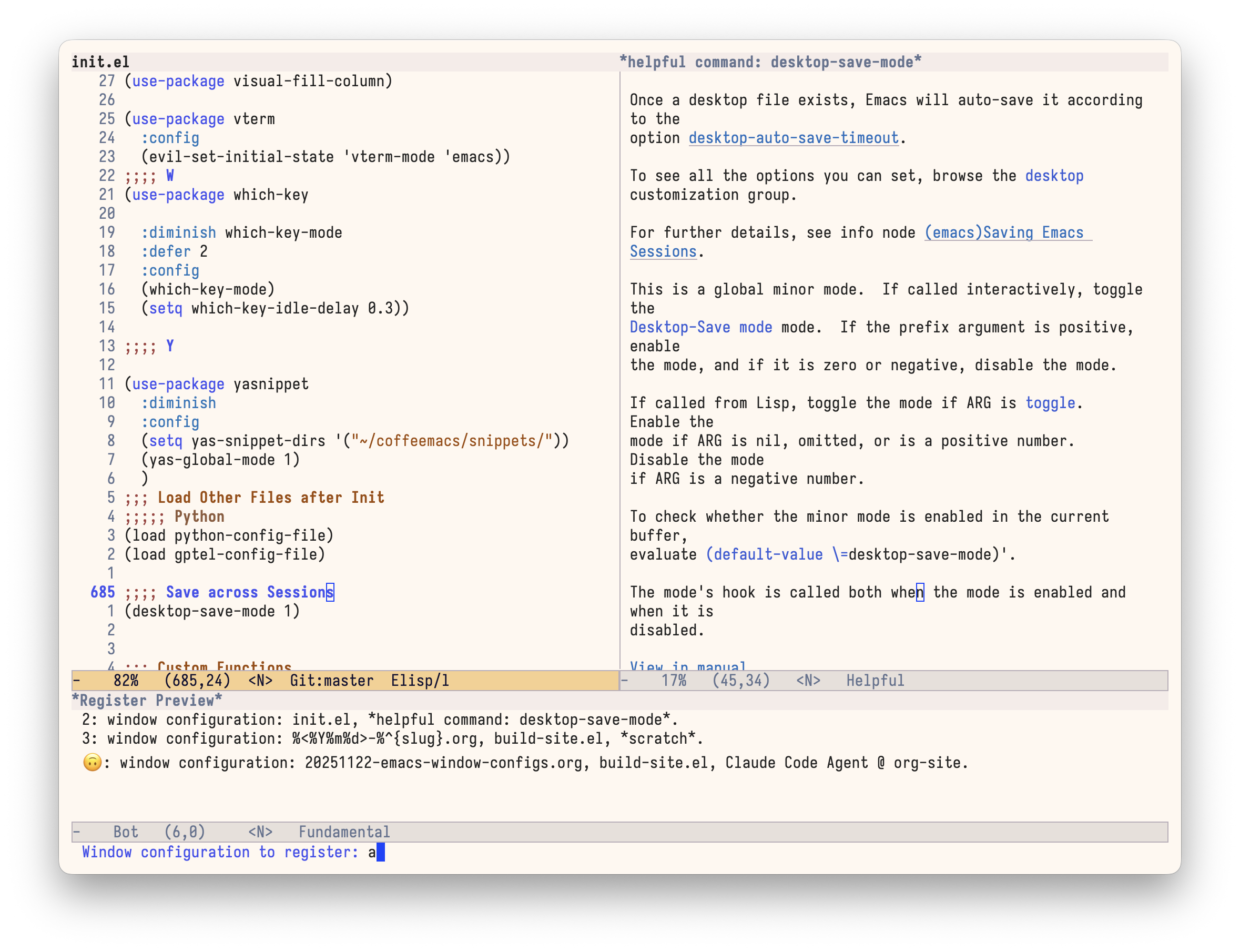The width and height of the screenshot is (1240, 952).
Task: Click the View in manual link
Action: [x=687, y=666]
